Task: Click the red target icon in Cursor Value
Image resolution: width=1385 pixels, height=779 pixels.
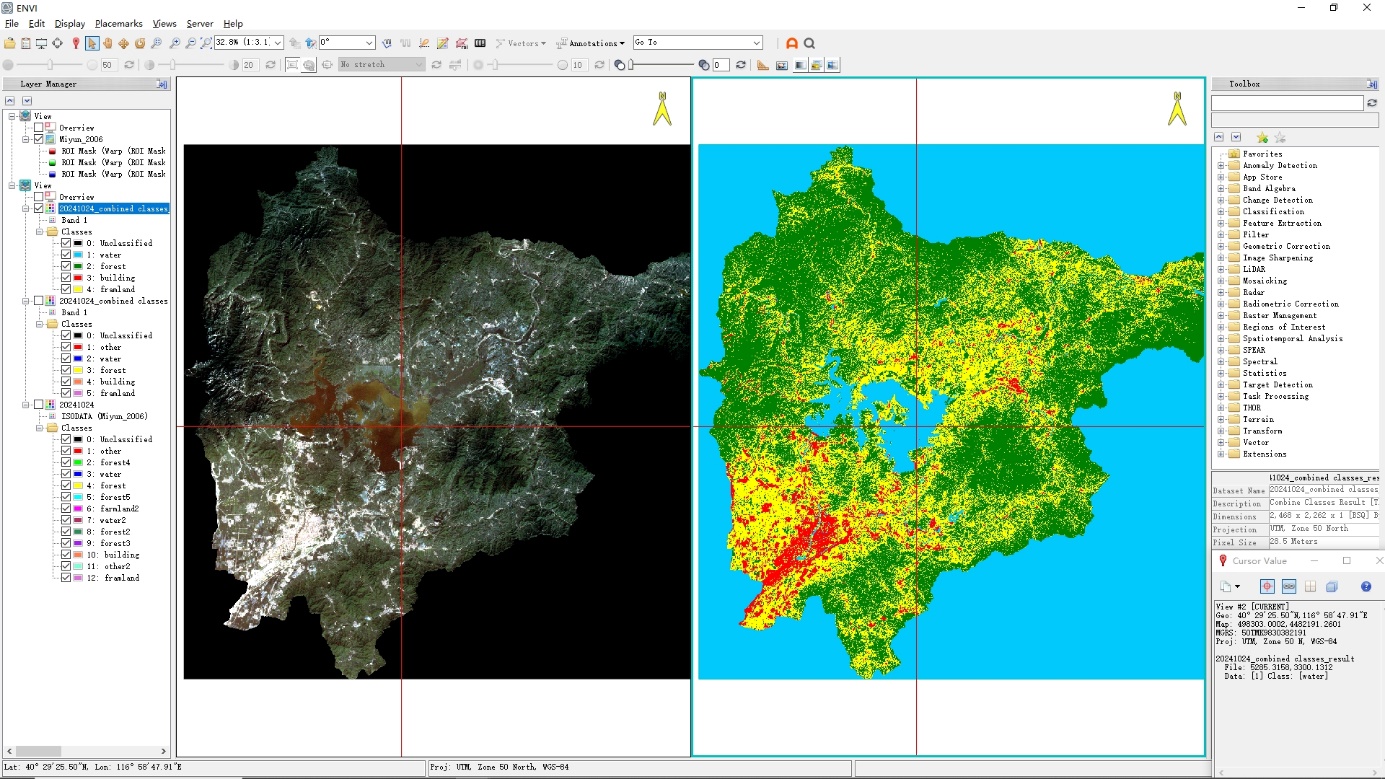Action: (1267, 586)
